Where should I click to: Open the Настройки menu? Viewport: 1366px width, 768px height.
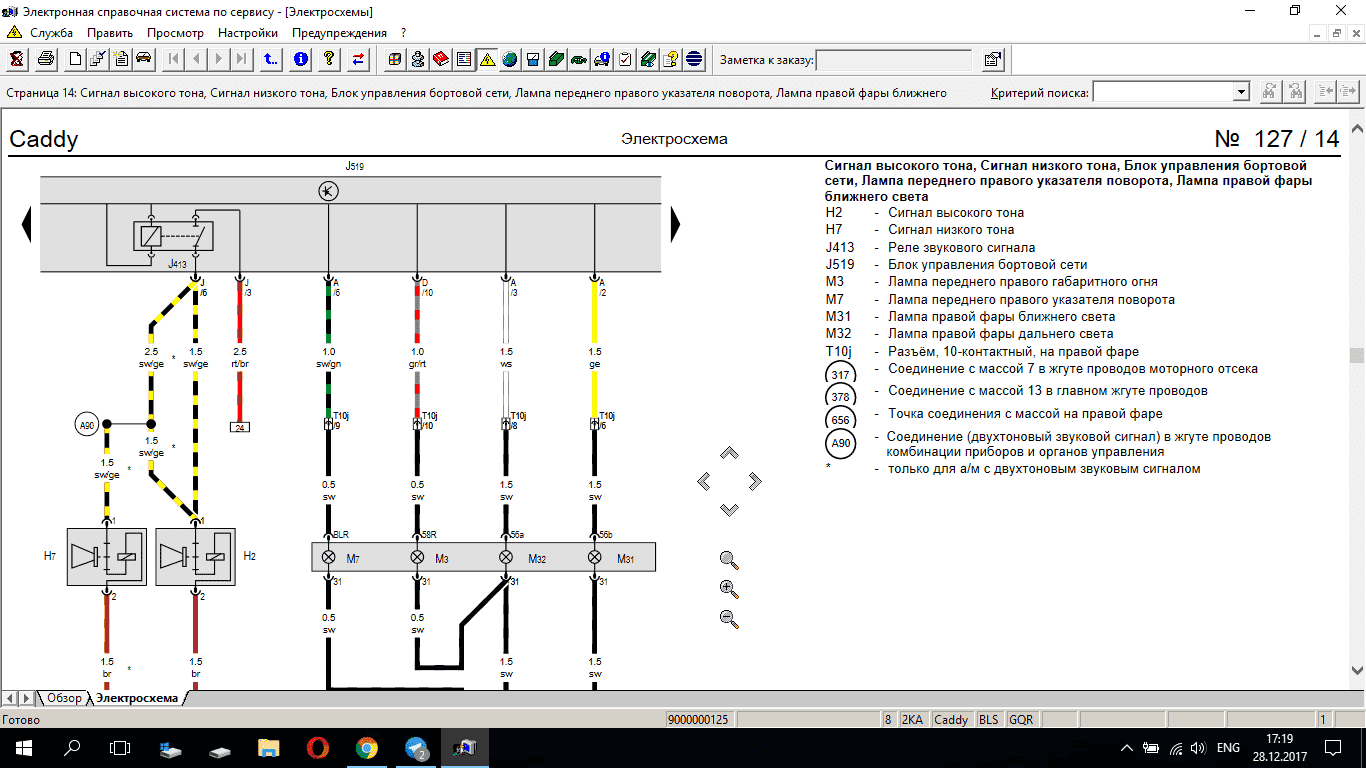pos(247,33)
